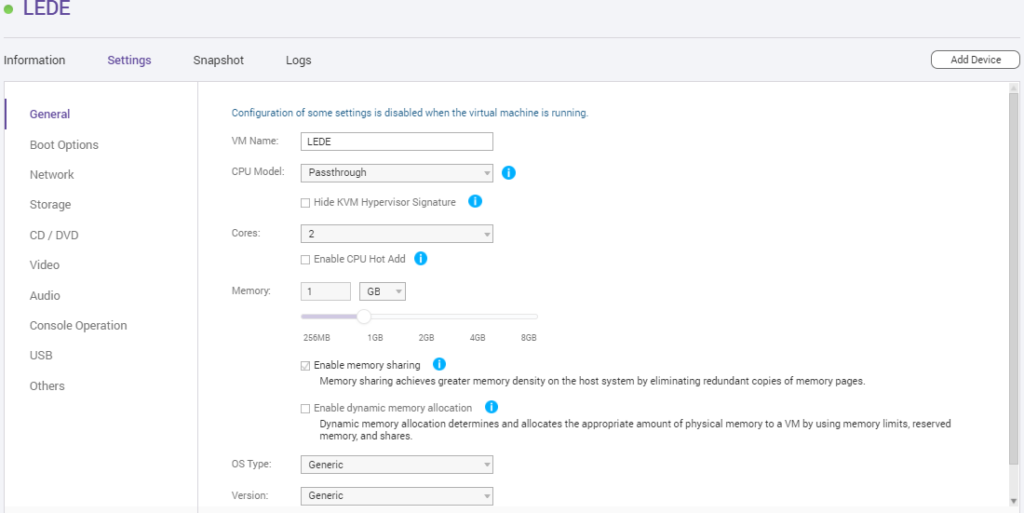Click info icon beside Enable memory sharing
The width and height of the screenshot is (1024, 513).
440,364
